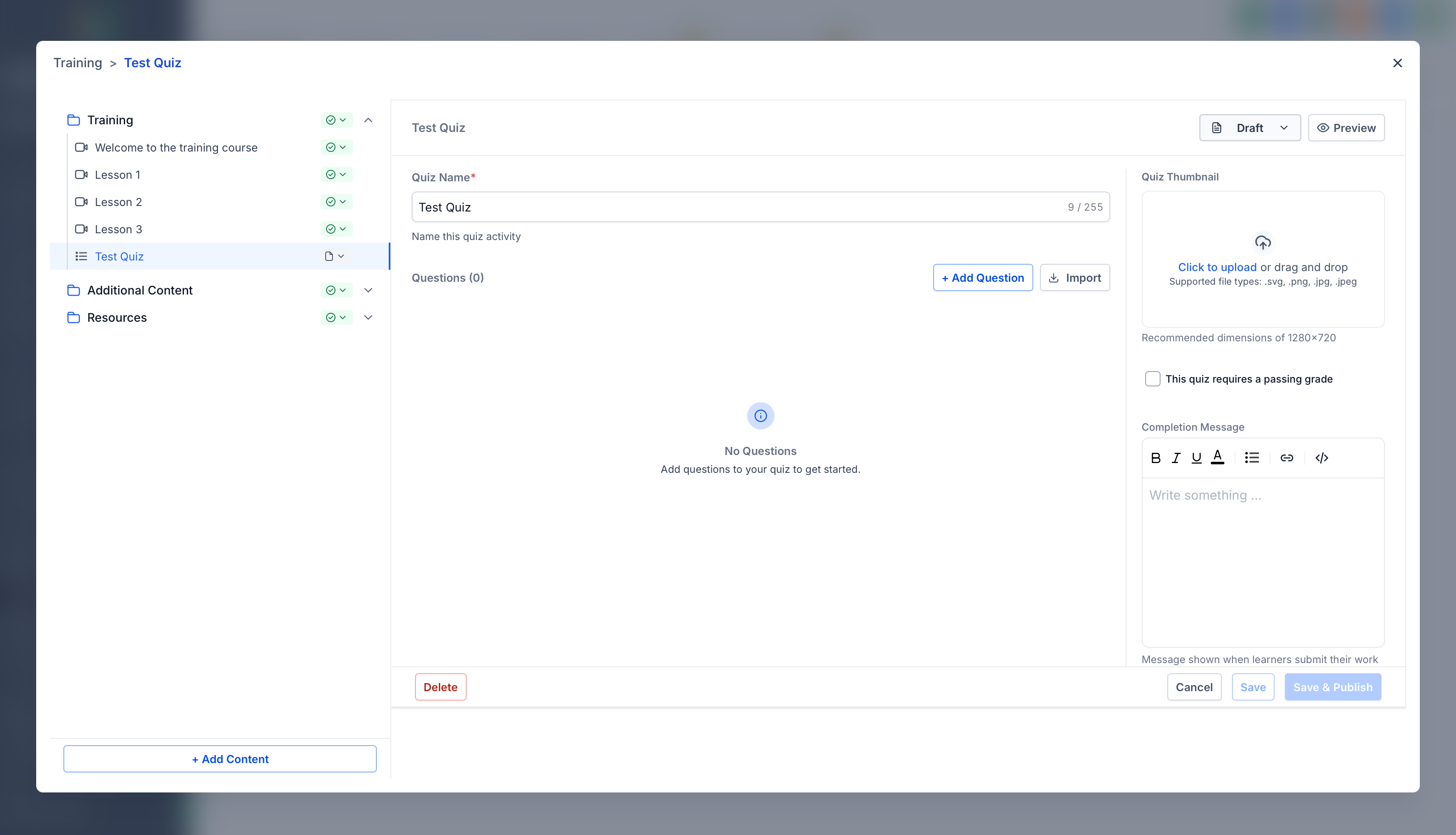
Task: Open text color picker in editor toolbar
Action: pyautogui.click(x=1217, y=458)
